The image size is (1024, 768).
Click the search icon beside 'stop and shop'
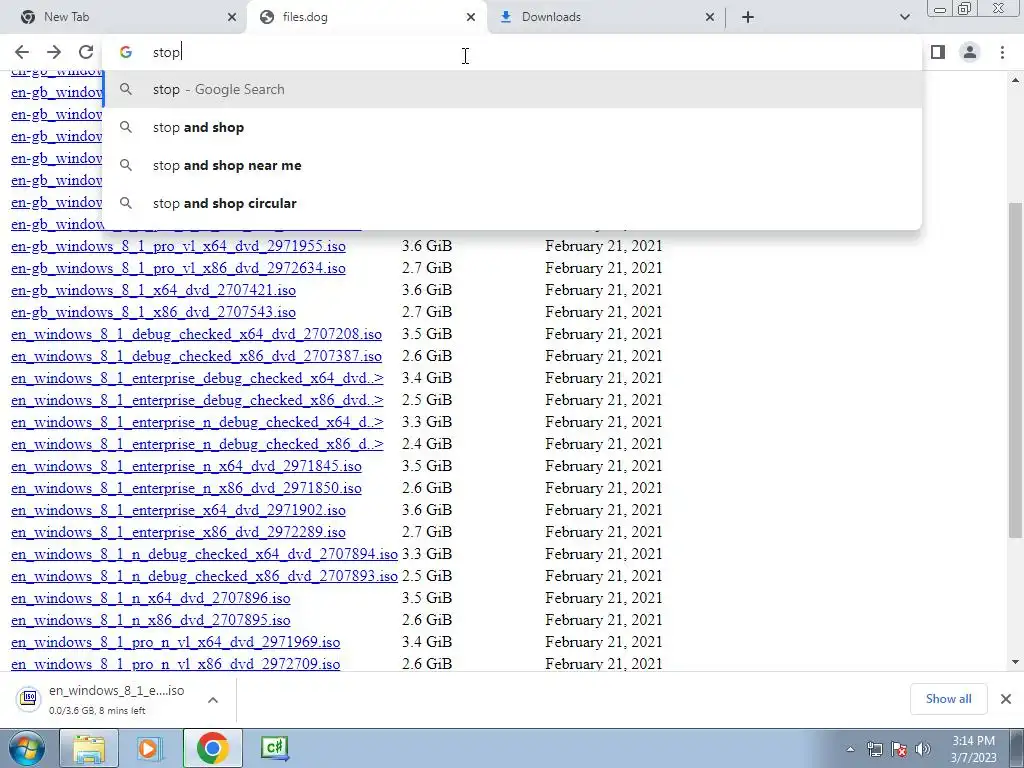(x=125, y=127)
